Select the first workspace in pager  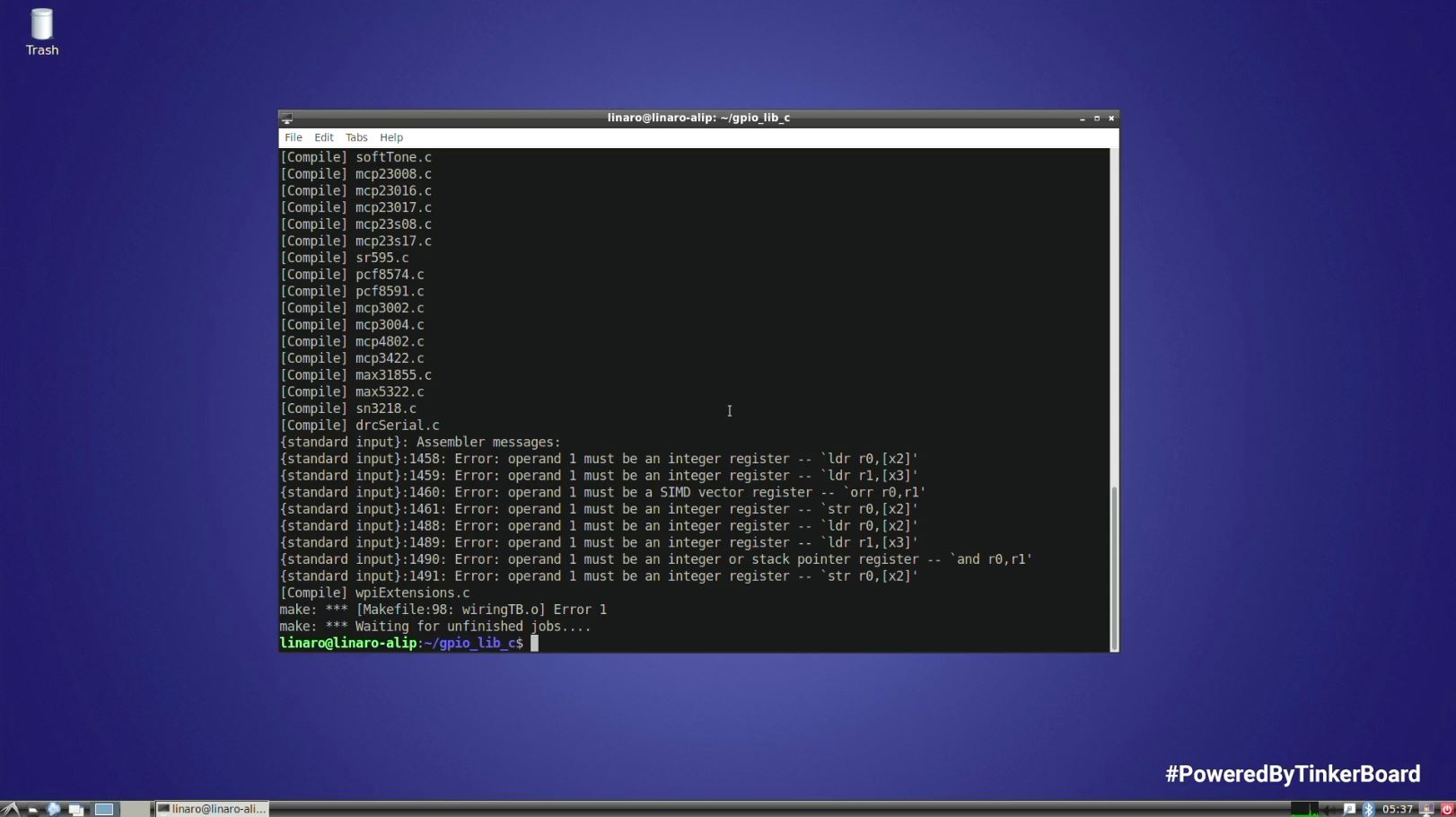(105, 809)
